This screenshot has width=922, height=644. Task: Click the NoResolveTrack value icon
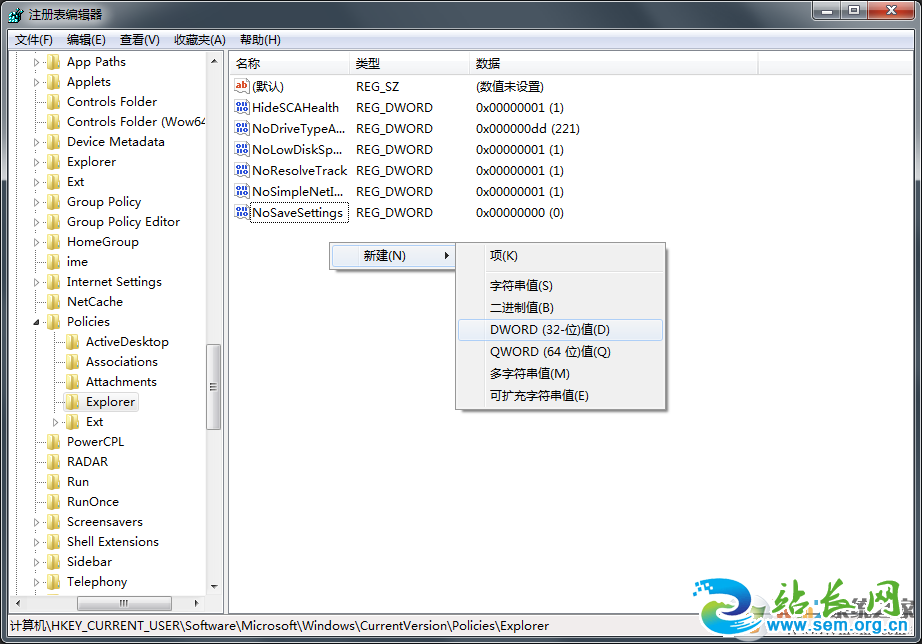pyautogui.click(x=241, y=170)
